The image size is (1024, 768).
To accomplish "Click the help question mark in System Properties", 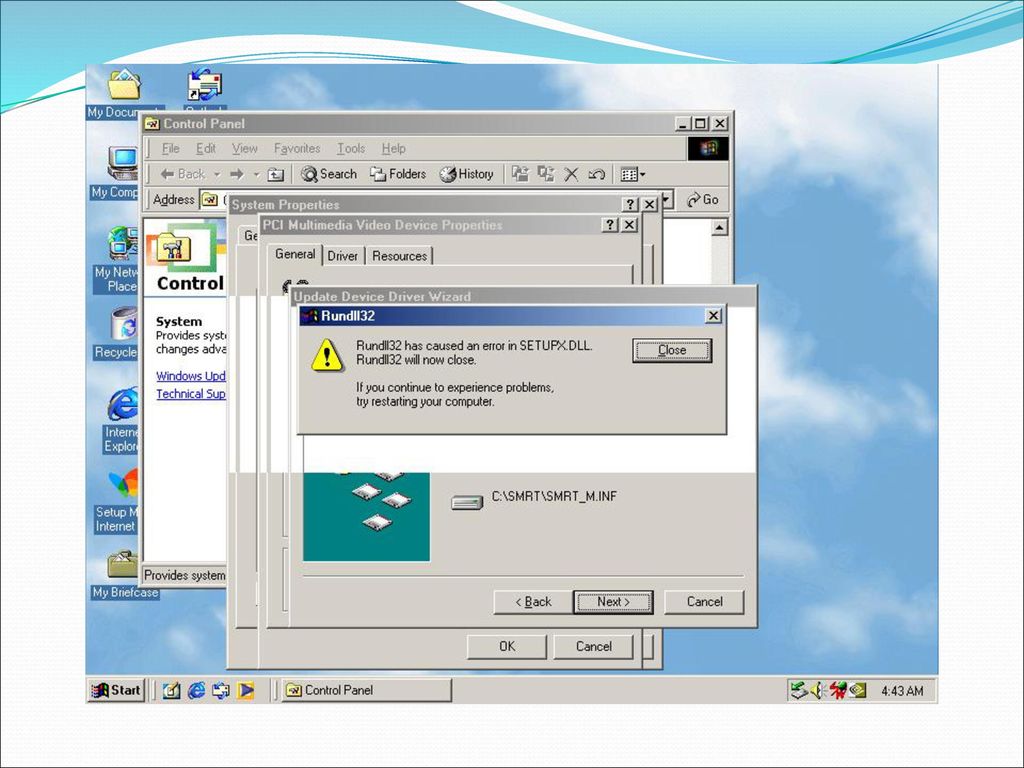I will (x=630, y=204).
